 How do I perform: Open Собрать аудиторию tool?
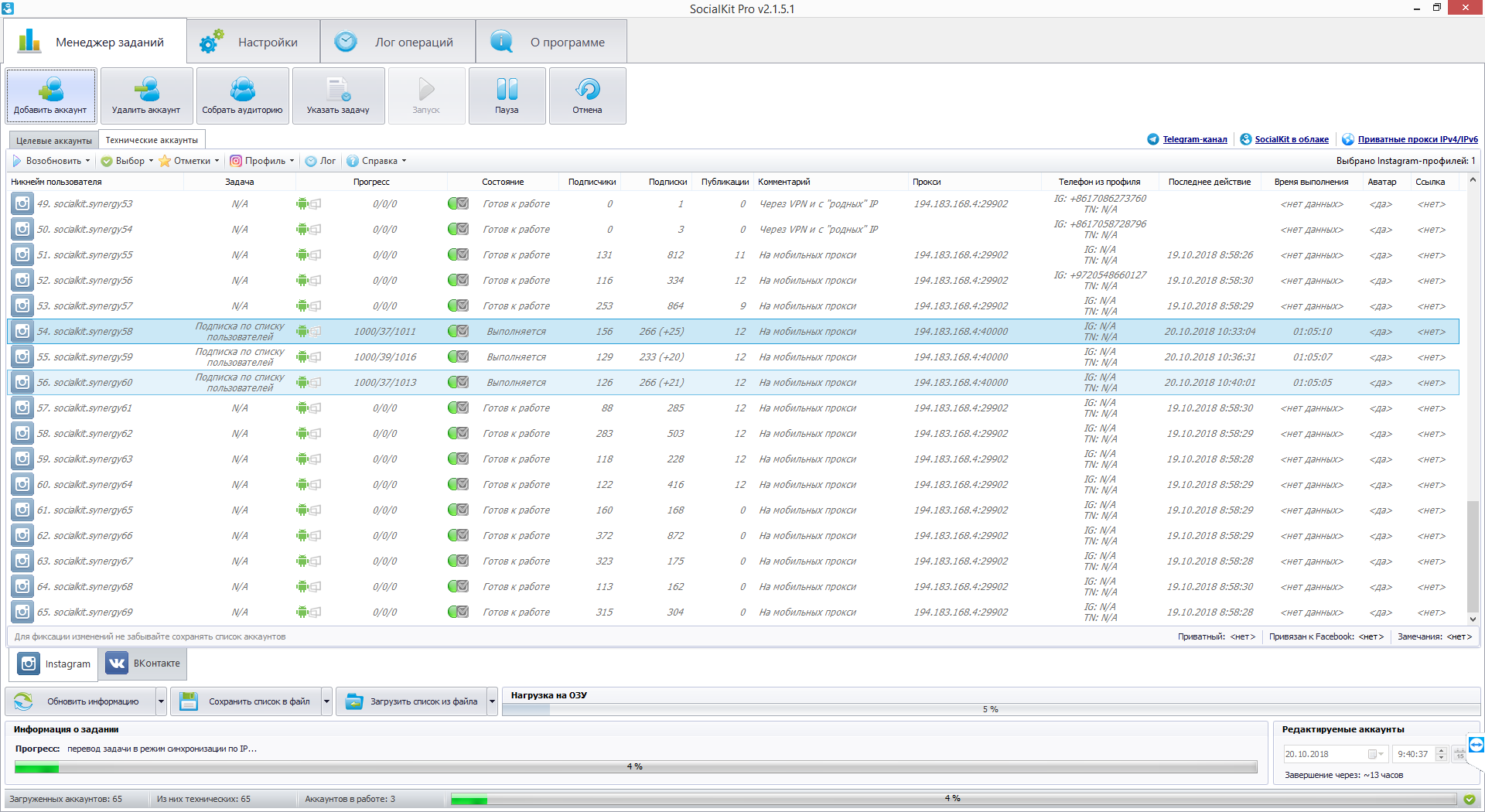242,96
